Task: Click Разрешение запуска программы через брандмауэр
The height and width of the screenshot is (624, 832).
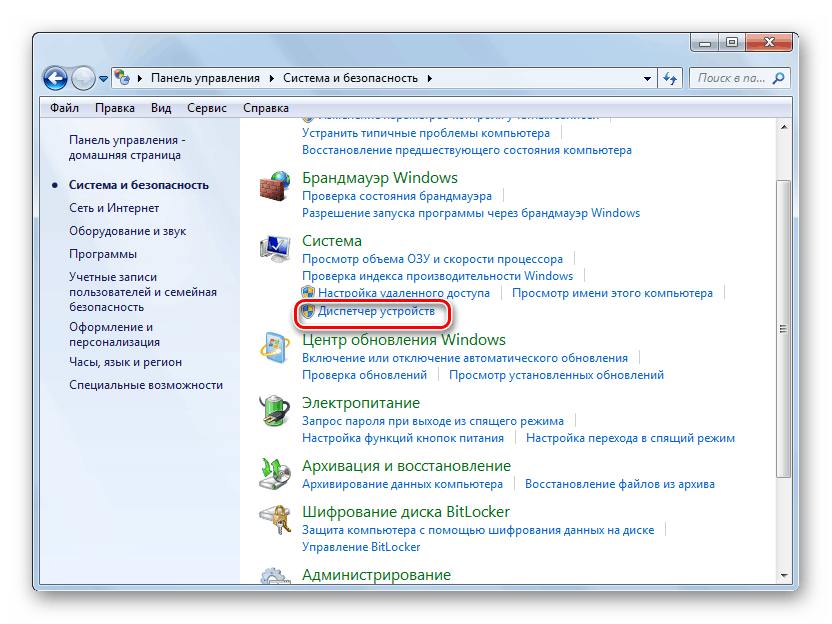Action: pos(471,213)
